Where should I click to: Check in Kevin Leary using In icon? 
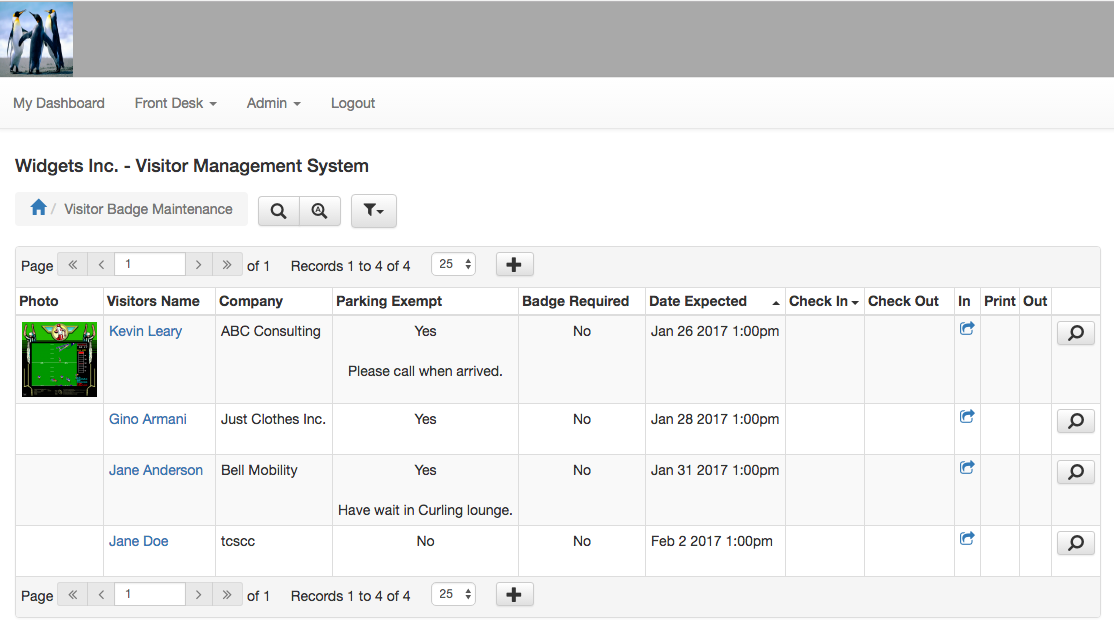967,329
